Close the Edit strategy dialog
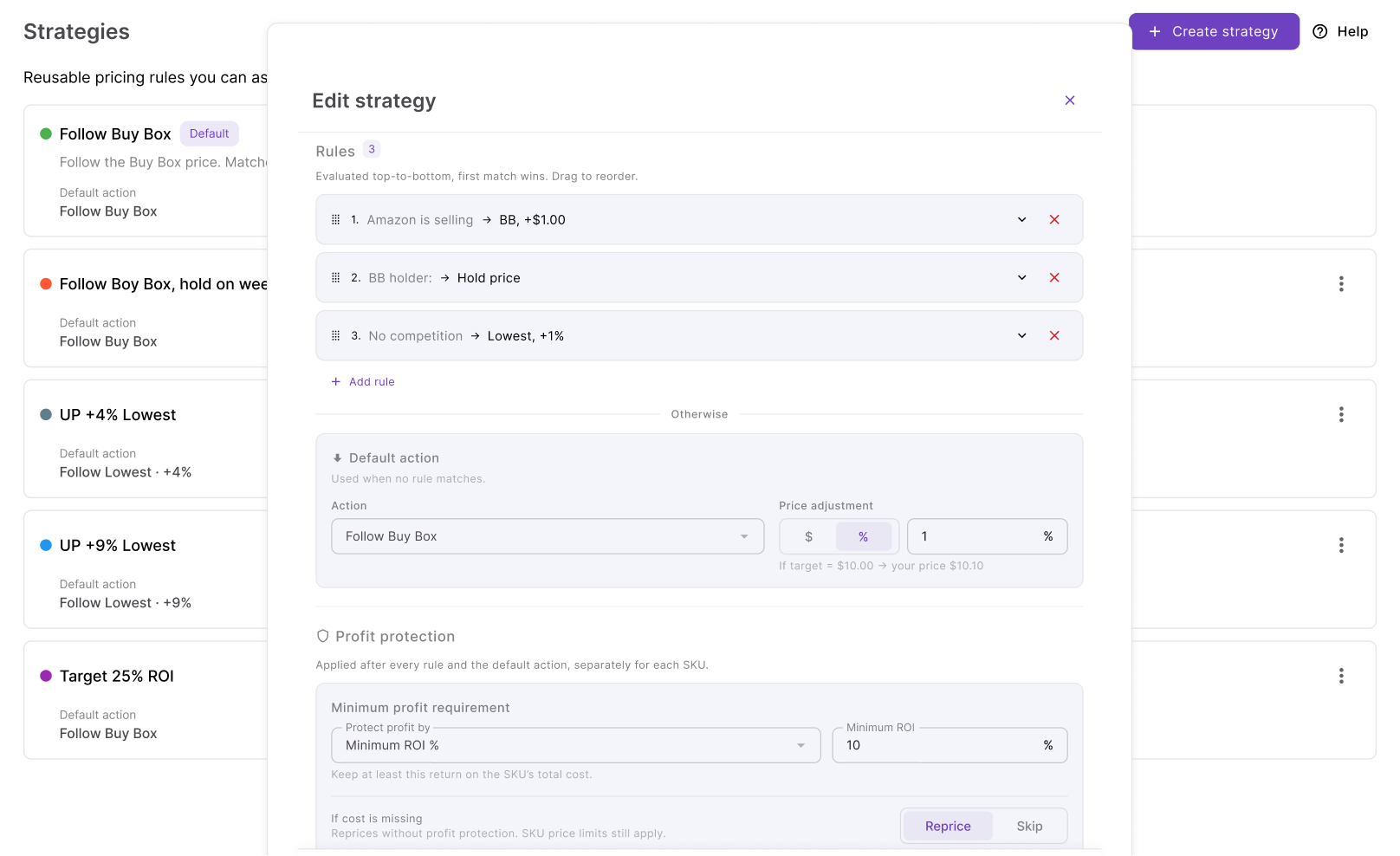Viewport: 1400px width, 856px height. click(x=1070, y=101)
